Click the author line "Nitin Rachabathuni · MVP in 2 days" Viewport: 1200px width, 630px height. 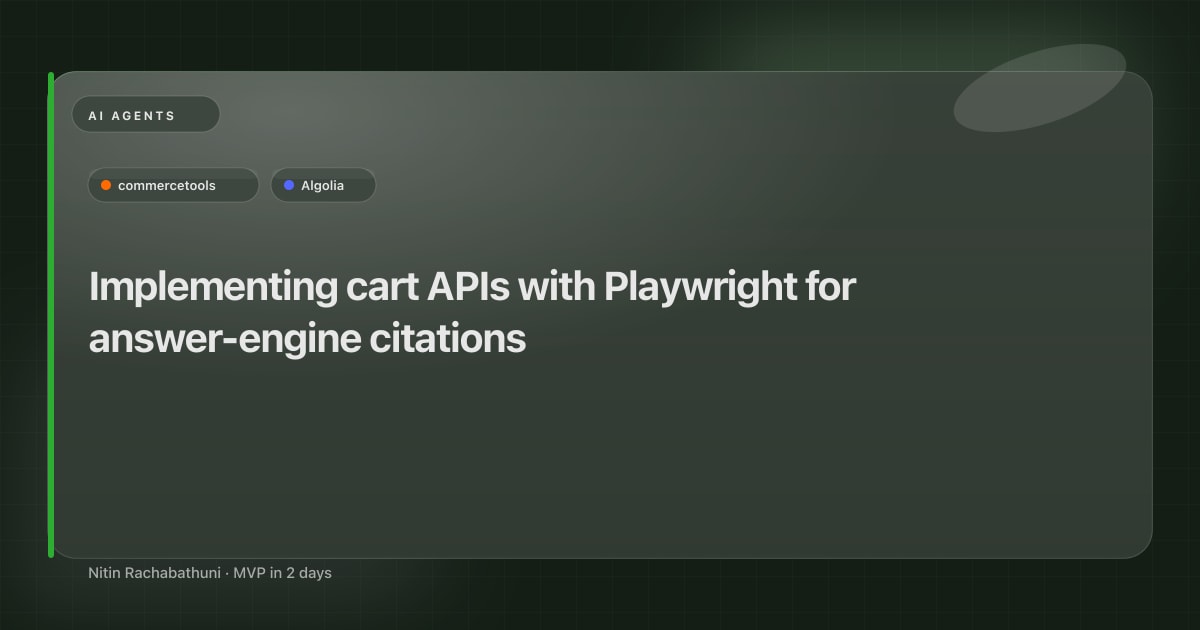[210, 573]
